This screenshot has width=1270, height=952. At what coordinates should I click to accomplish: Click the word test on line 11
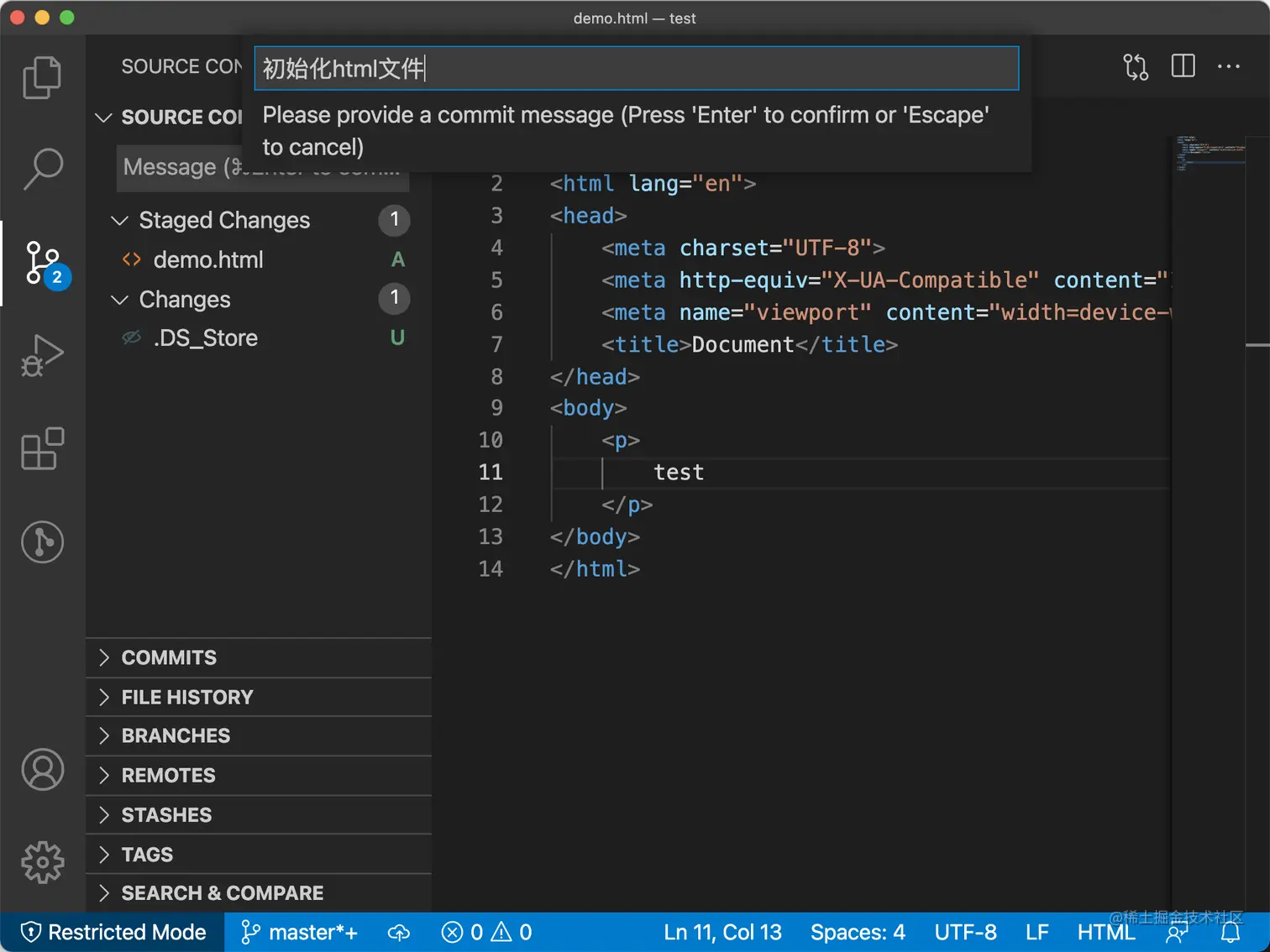[x=679, y=472]
